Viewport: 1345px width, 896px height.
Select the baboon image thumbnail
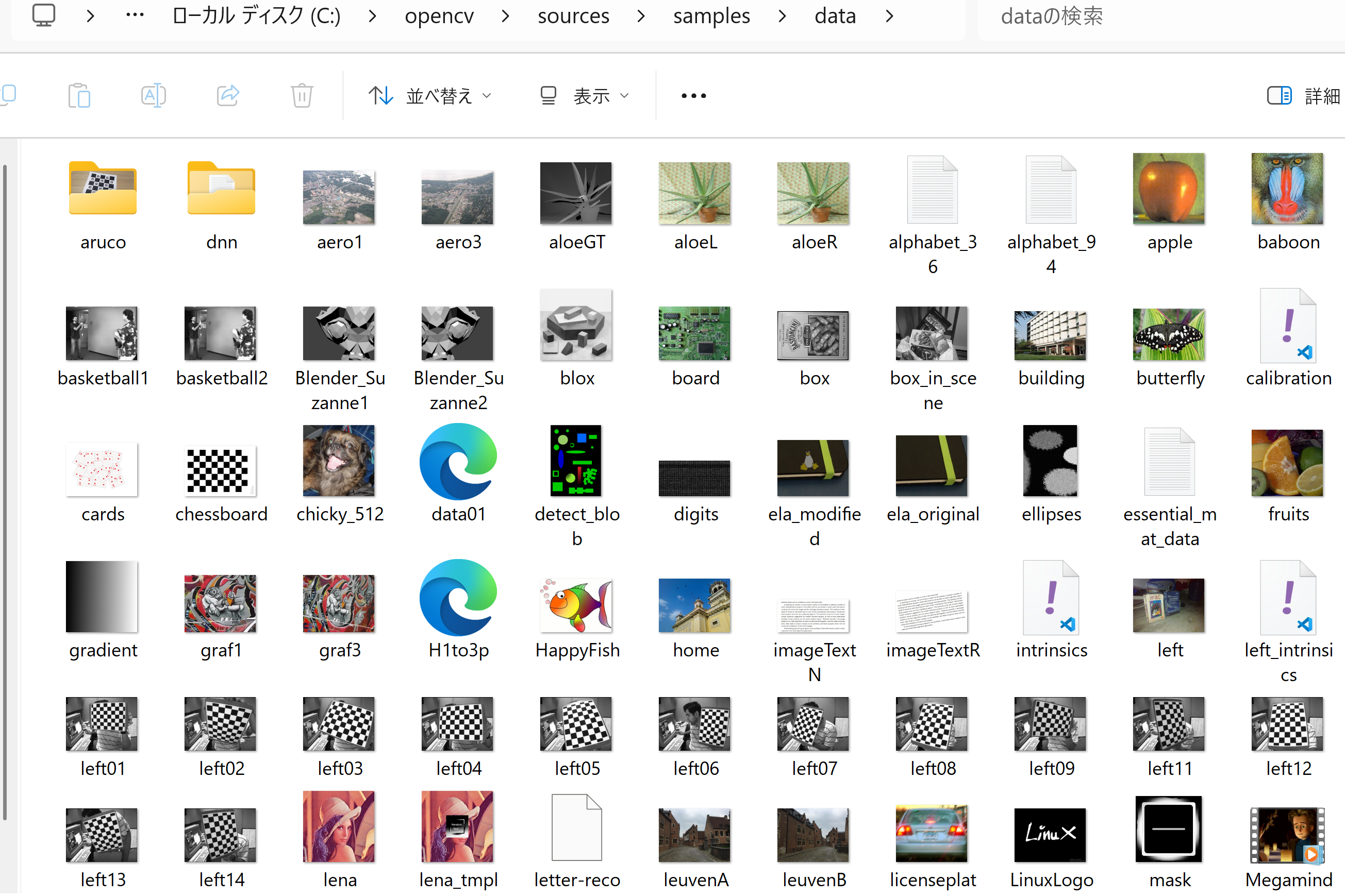click(x=1287, y=188)
